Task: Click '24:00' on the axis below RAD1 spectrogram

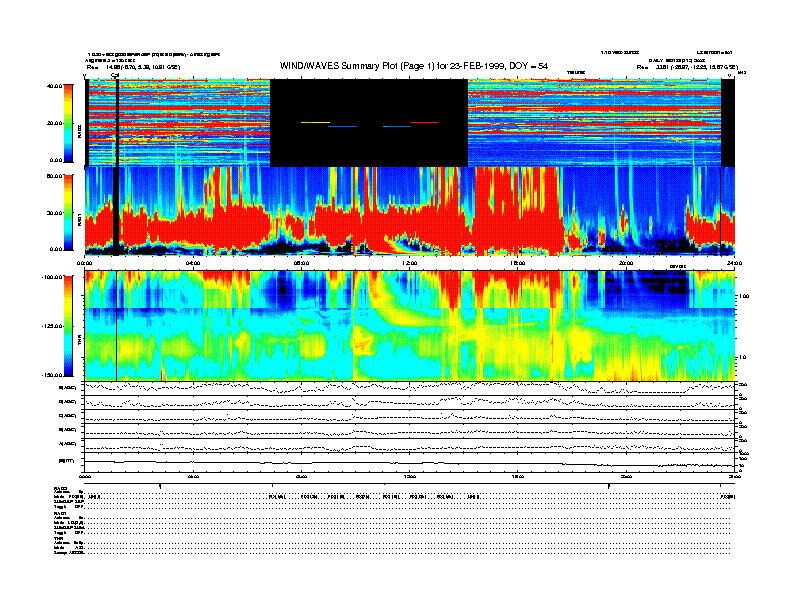Action: 734,263
